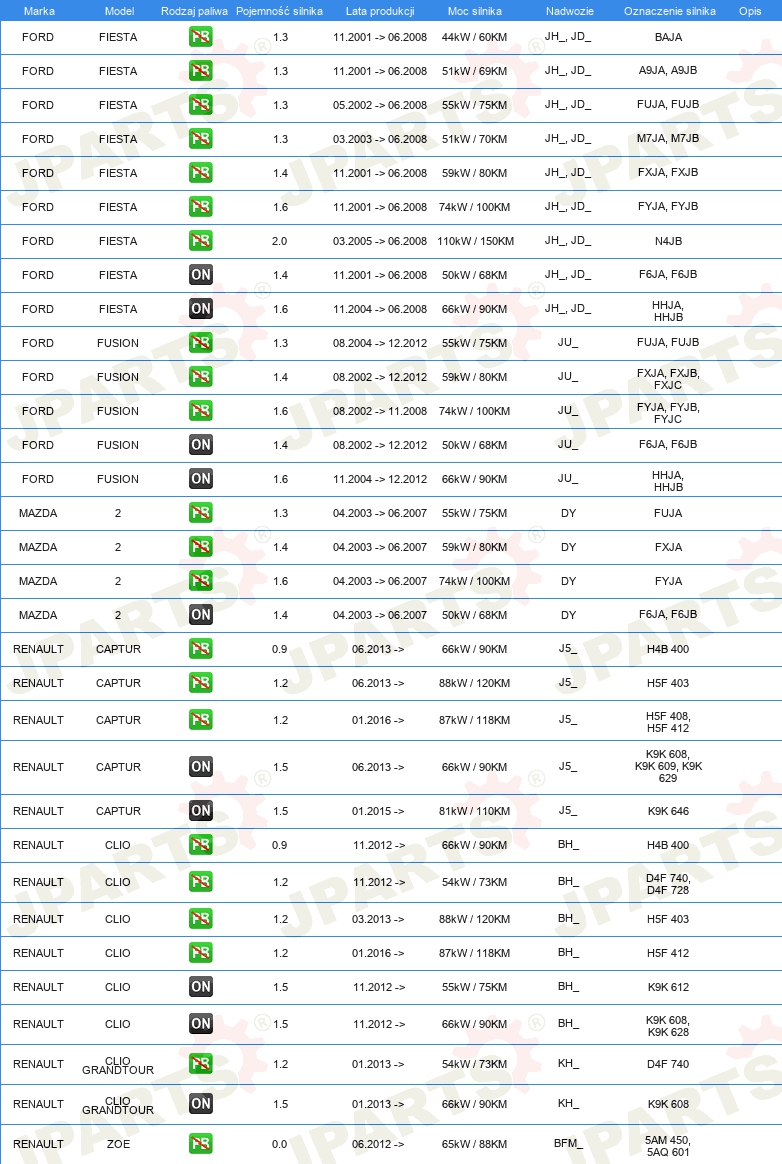Click diesel ON icon in Fiesta 1.6 HHJA row

pos(201,309)
